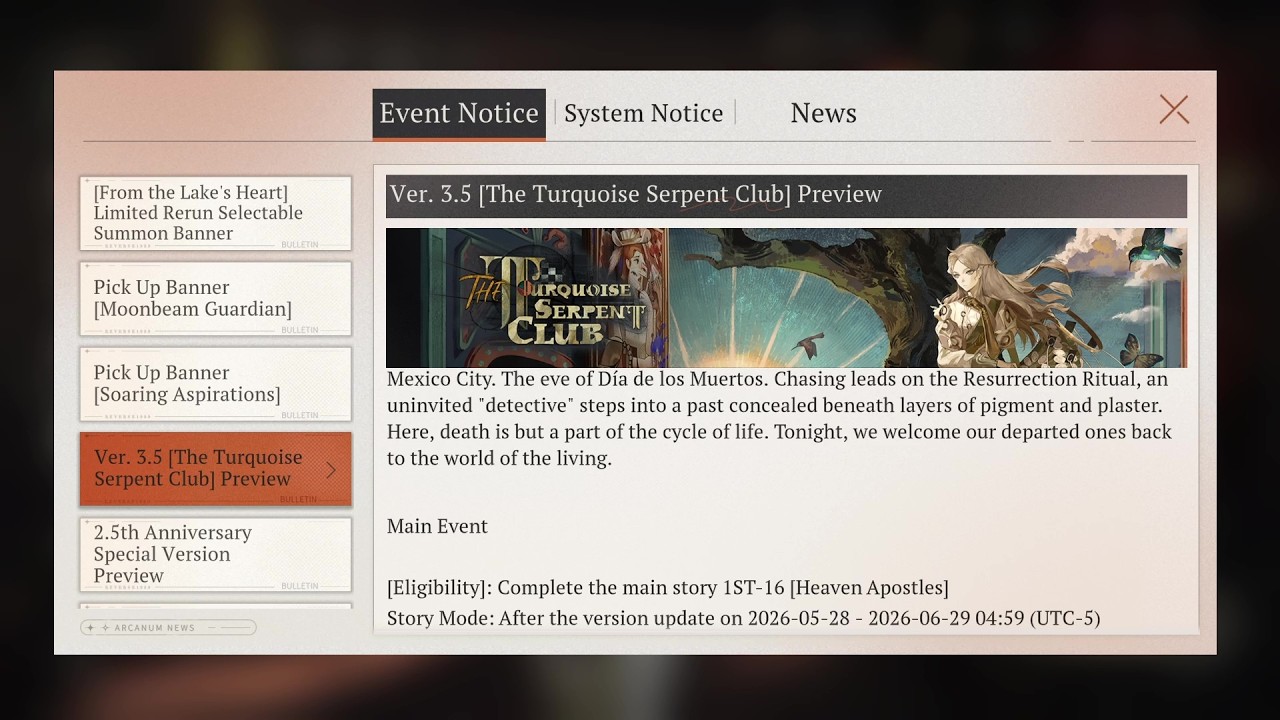The image size is (1280, 720).
Task: Click the Turquoise Serpent Club banner image
Action: coord(786,298)
